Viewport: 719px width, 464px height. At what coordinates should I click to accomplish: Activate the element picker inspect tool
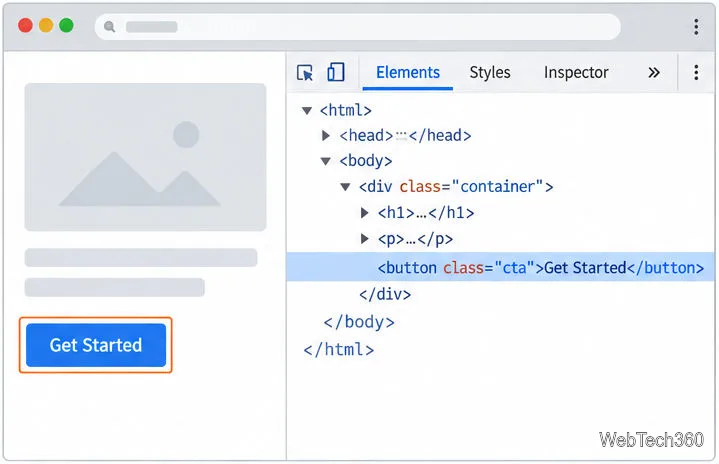pyautogui.click(x=305, y=72)
